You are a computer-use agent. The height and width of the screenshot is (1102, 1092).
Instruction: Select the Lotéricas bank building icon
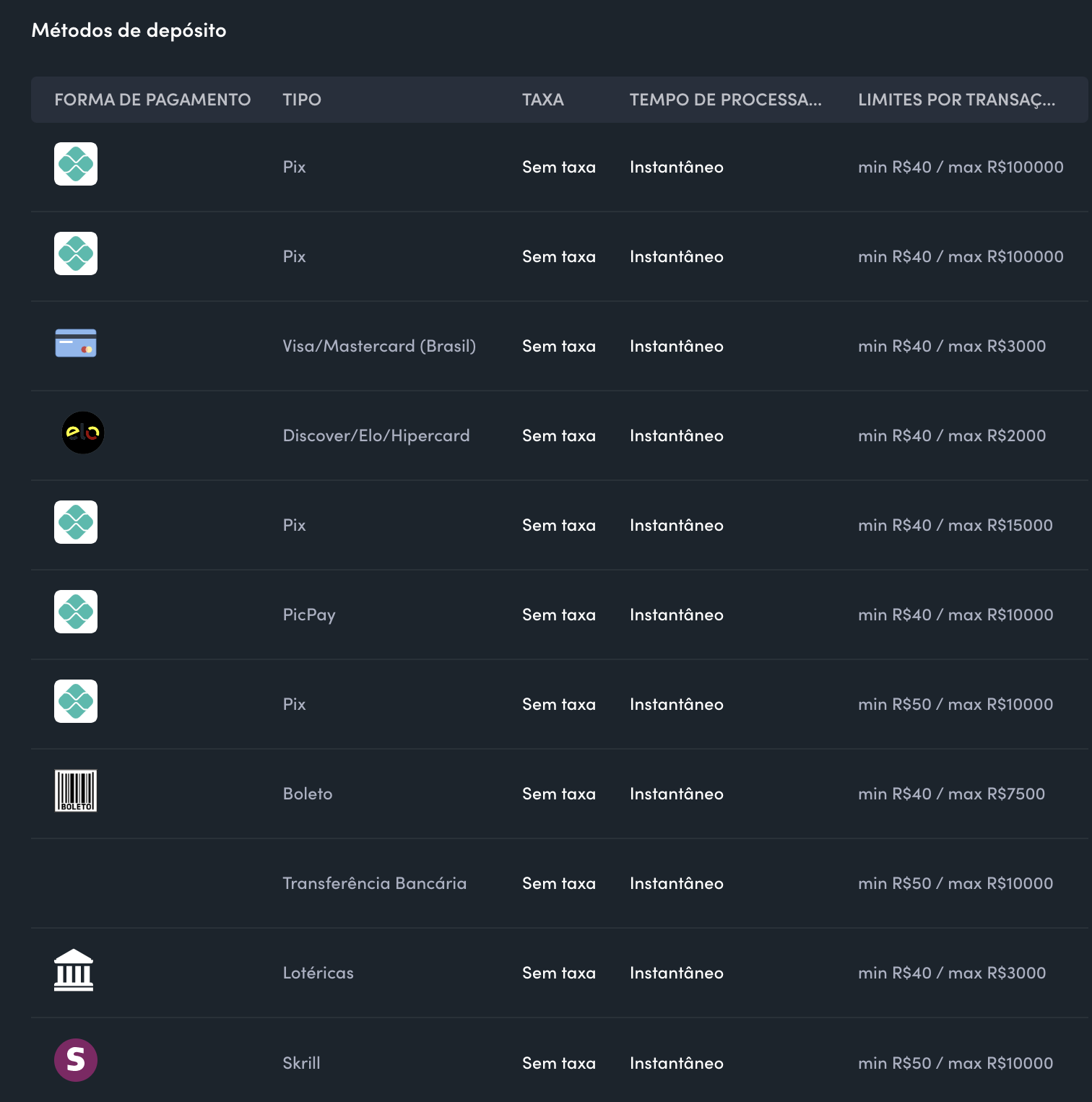click(74, 970)
